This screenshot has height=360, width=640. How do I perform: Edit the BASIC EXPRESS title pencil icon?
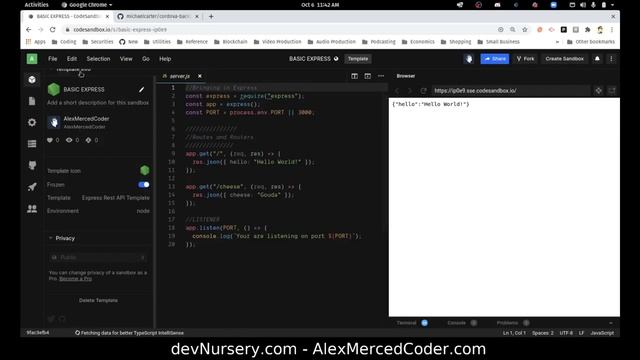[x=141, y=89]
